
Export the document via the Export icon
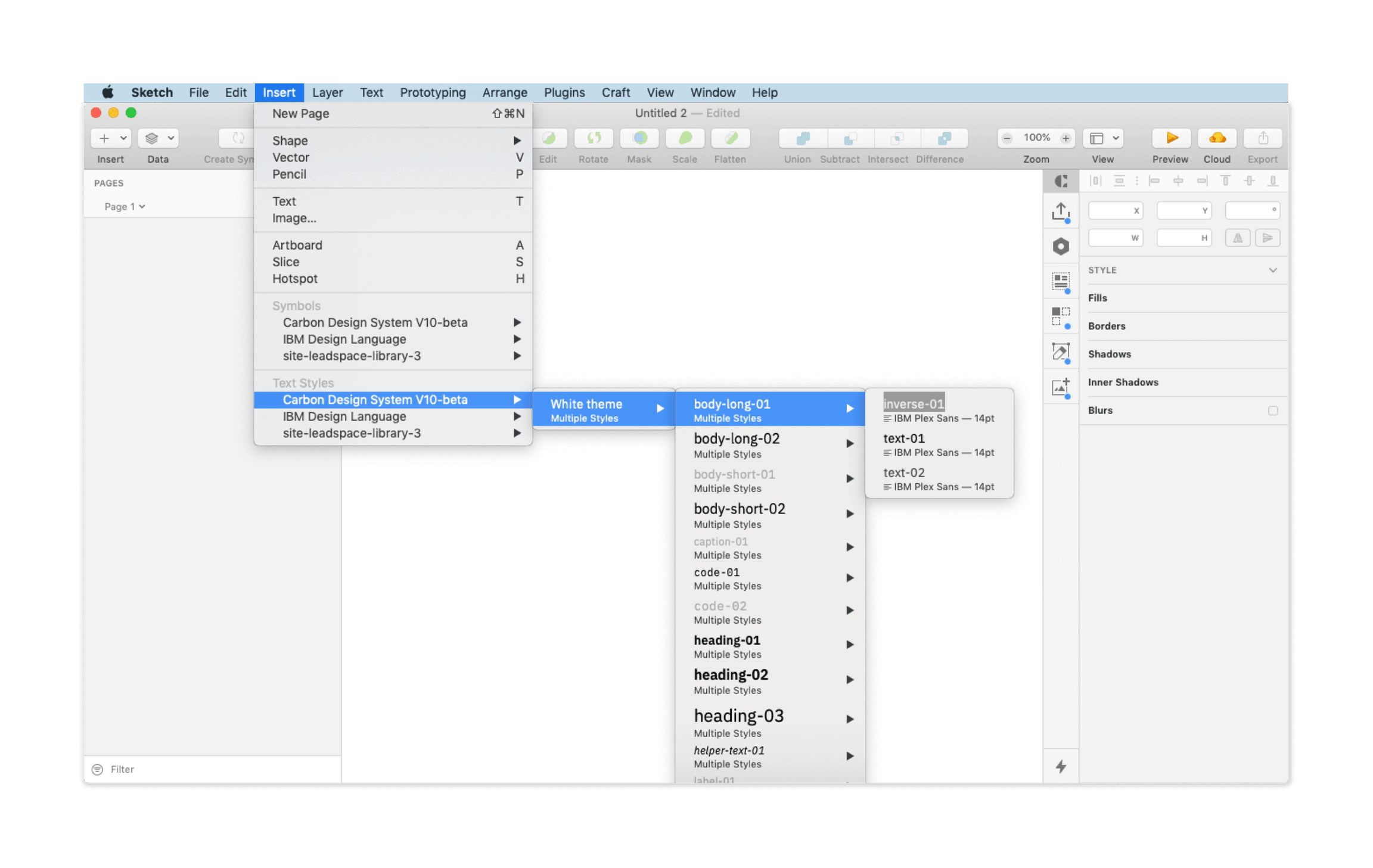click(1262, 138)
